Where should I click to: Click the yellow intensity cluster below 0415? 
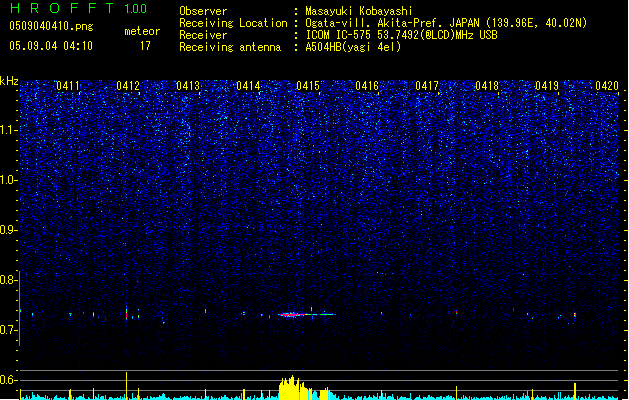304,388
